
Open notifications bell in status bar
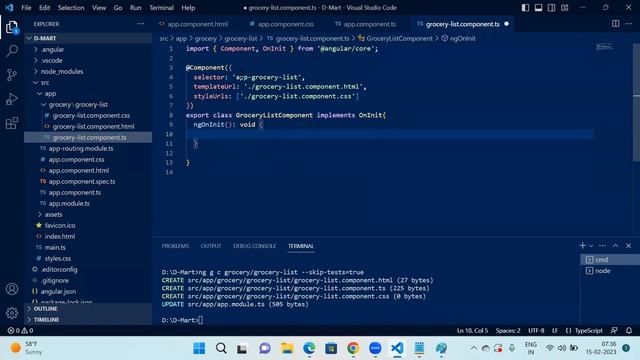pyautogui.click(x=629, y=331)
